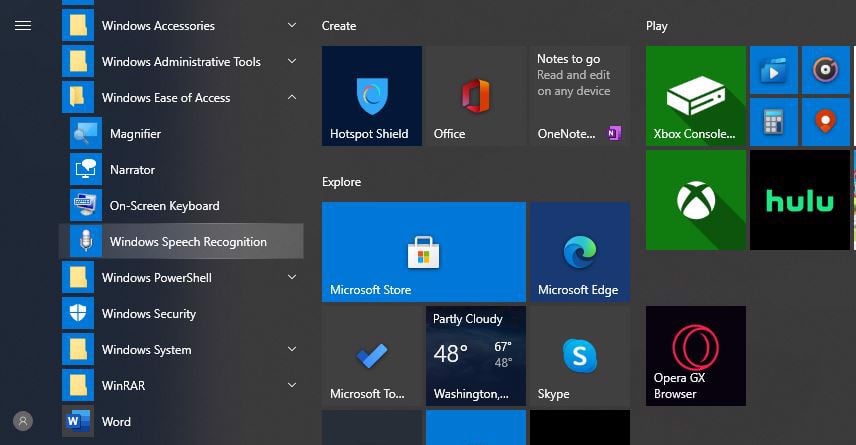856x445 pixels.
Task: Launch the Microsoft Edge tile
Action: pos(580,252)
